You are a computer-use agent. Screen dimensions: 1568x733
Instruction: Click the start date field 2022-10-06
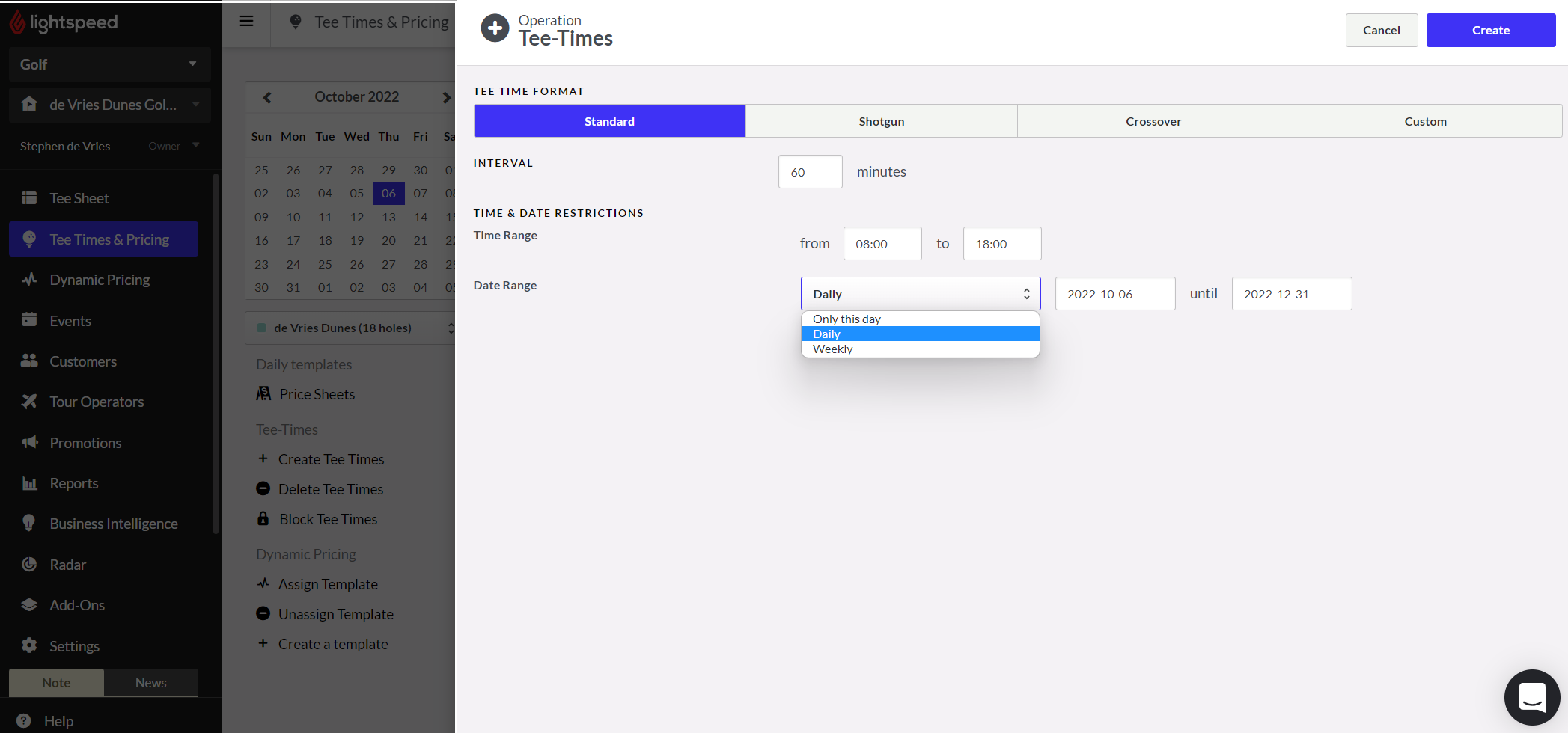1115,294
